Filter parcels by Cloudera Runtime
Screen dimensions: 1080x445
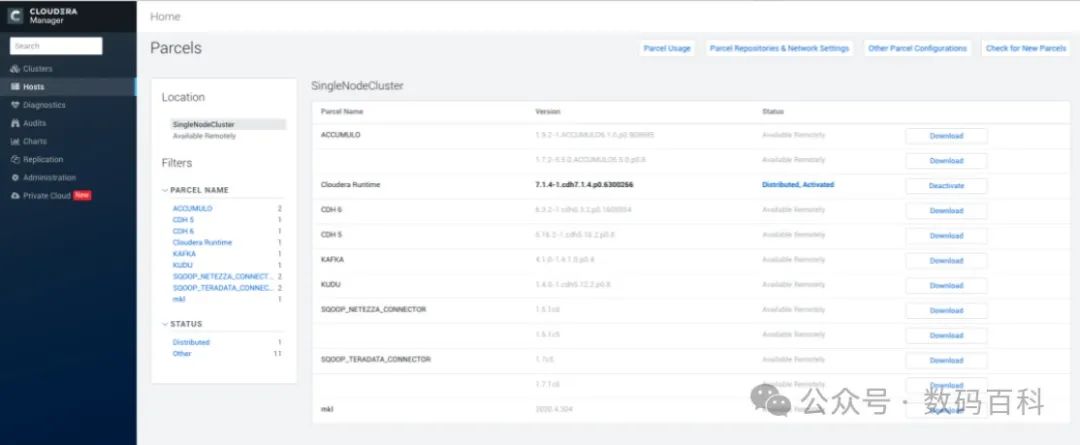202,242
